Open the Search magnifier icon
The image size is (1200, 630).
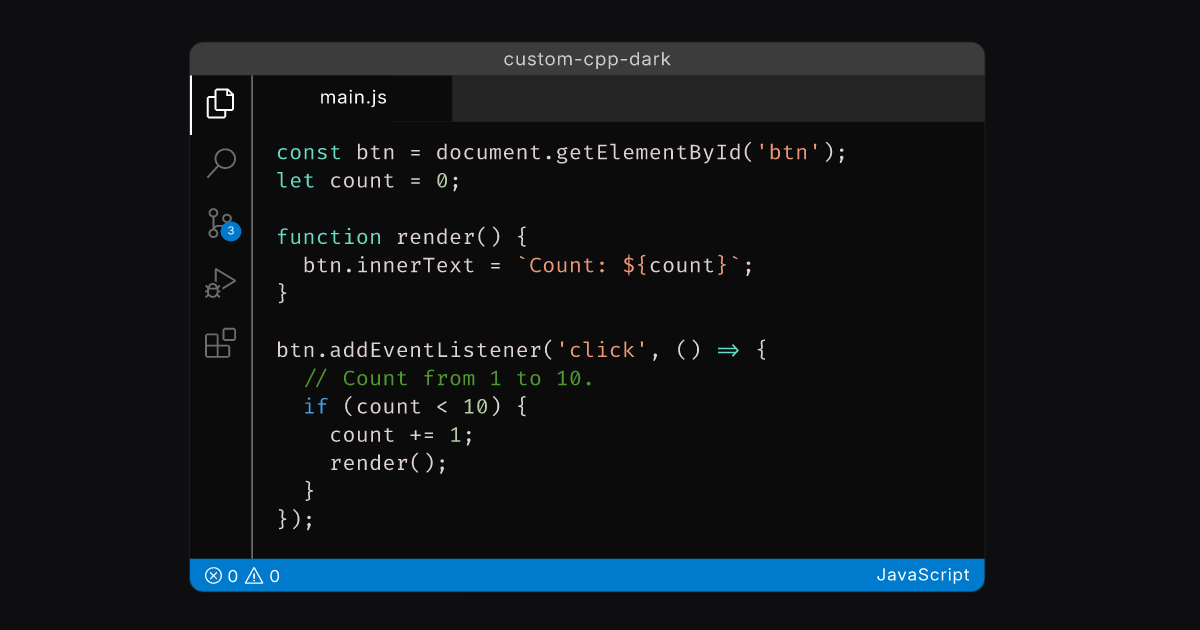click(x=221, y=163)
